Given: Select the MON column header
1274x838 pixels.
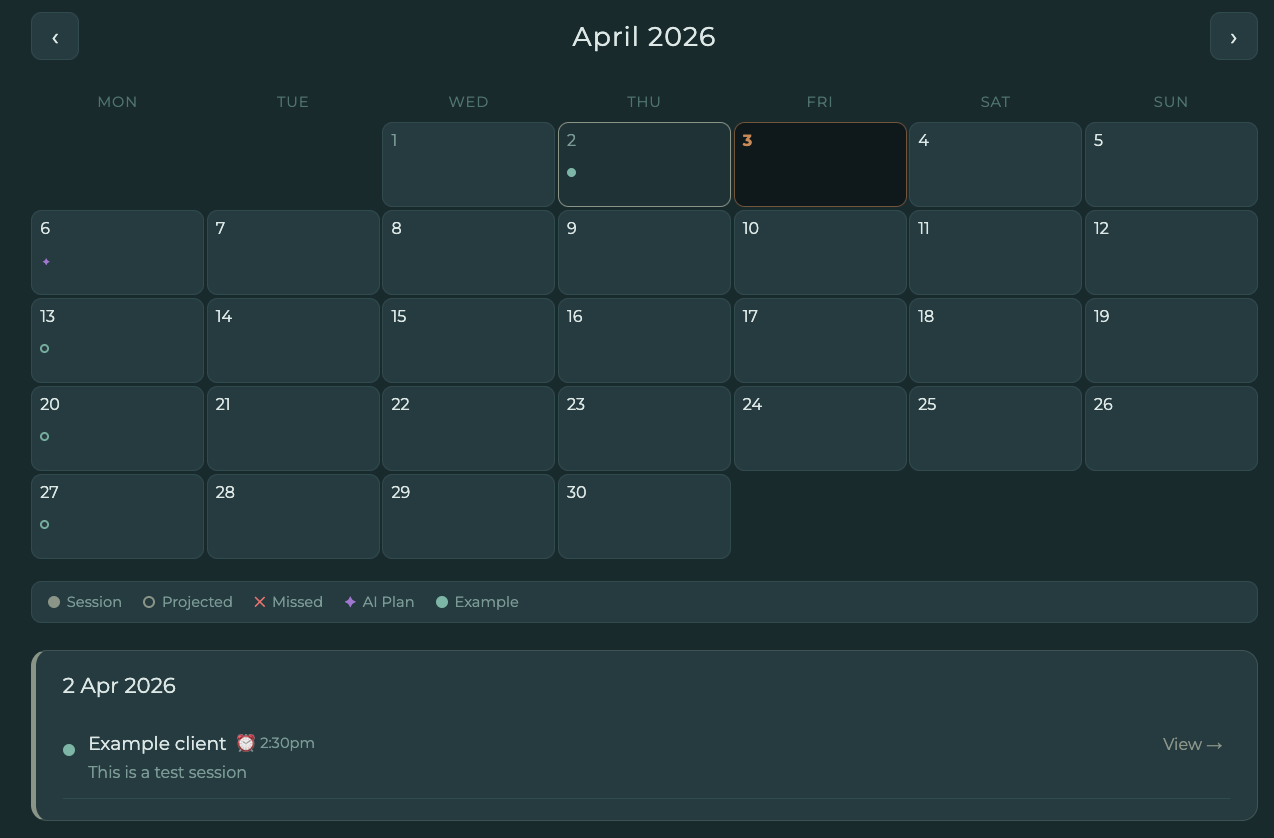Looking at the screenshot, I should [117, 102].
